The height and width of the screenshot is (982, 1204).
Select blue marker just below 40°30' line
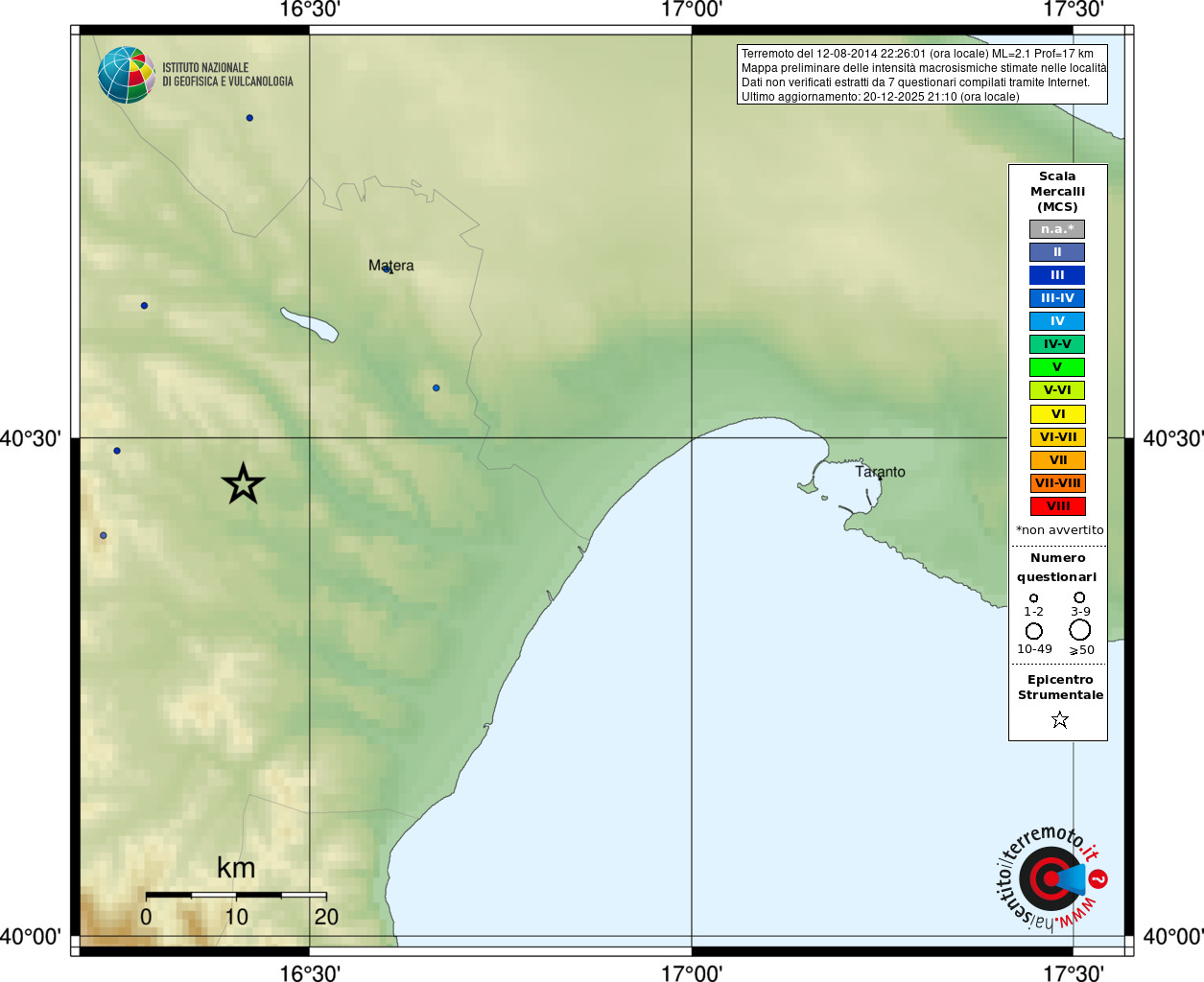tap(117, 451)
